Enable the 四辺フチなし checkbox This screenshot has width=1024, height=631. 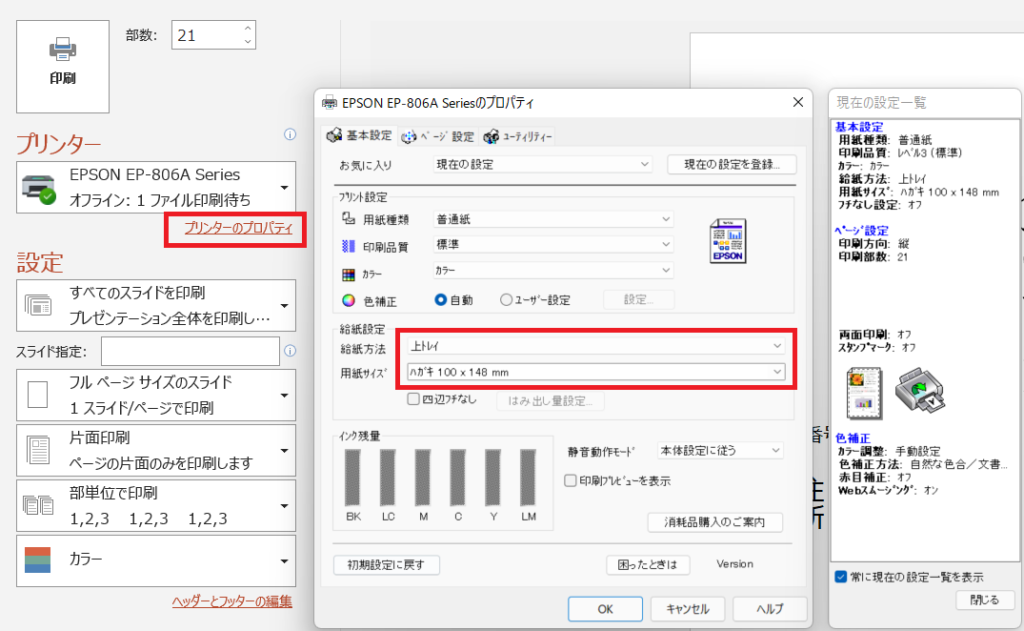413,399
